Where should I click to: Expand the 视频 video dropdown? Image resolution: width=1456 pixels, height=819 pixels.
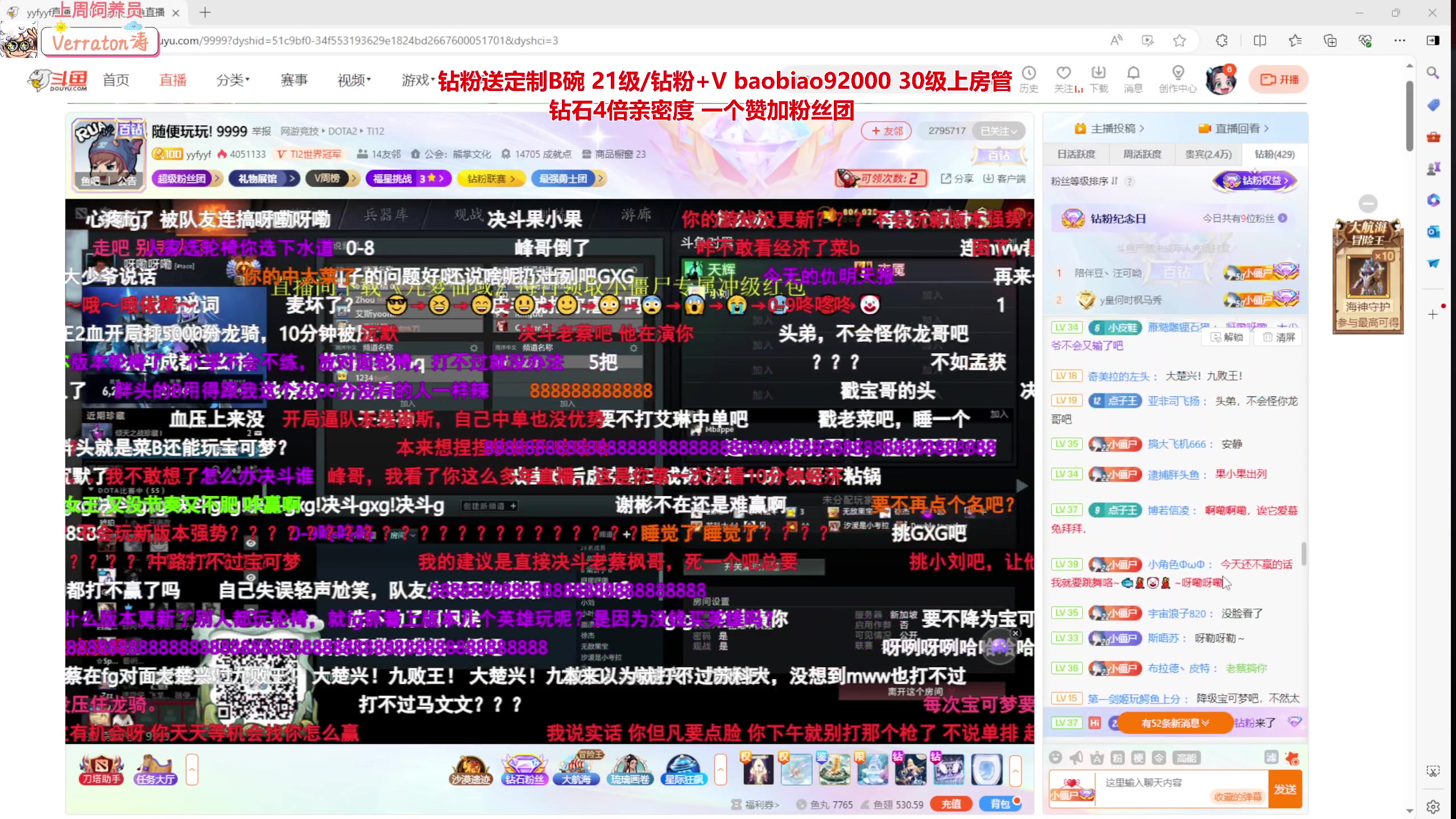354,80
